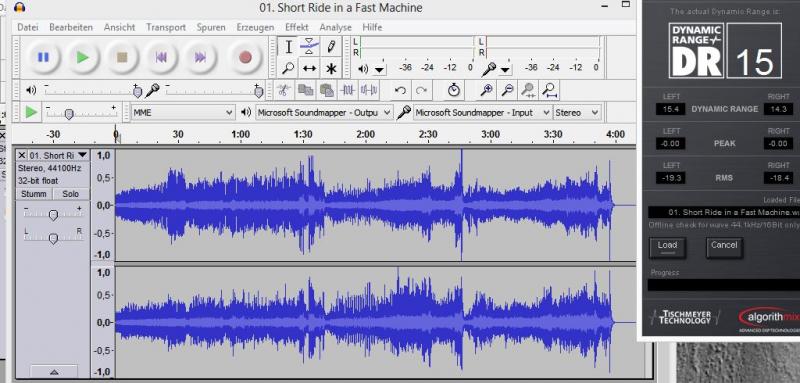Click the Fit Project zoom icon
The image size is (800, 383).
tap(549, 91)
